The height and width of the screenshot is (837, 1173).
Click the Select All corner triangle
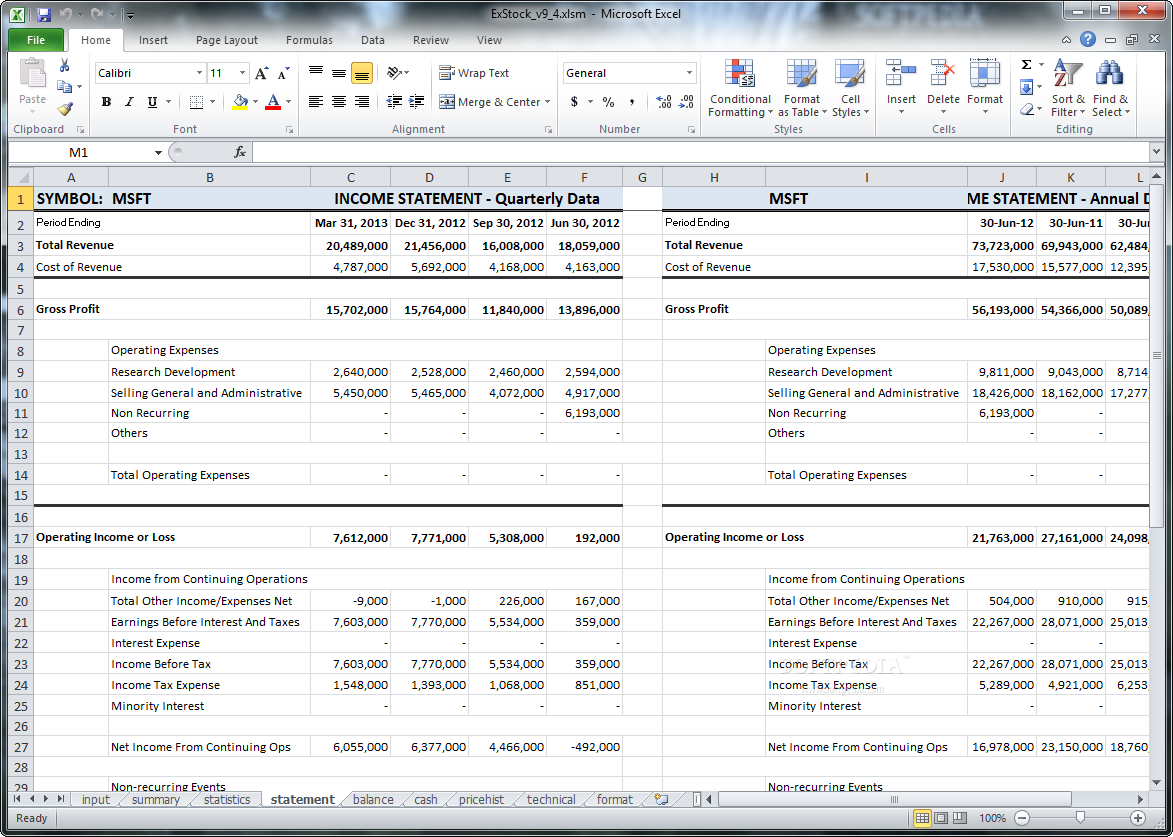(21, 177)
